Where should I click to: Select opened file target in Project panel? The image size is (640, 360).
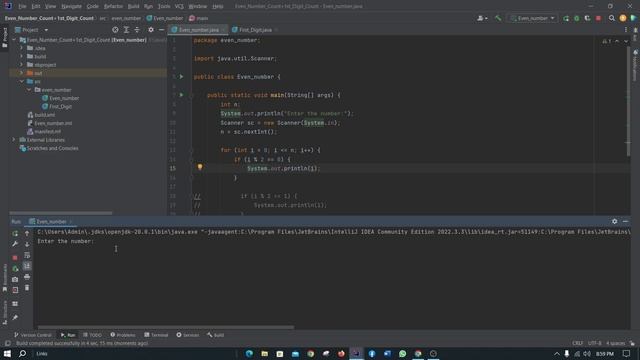(x=115, y=30)
